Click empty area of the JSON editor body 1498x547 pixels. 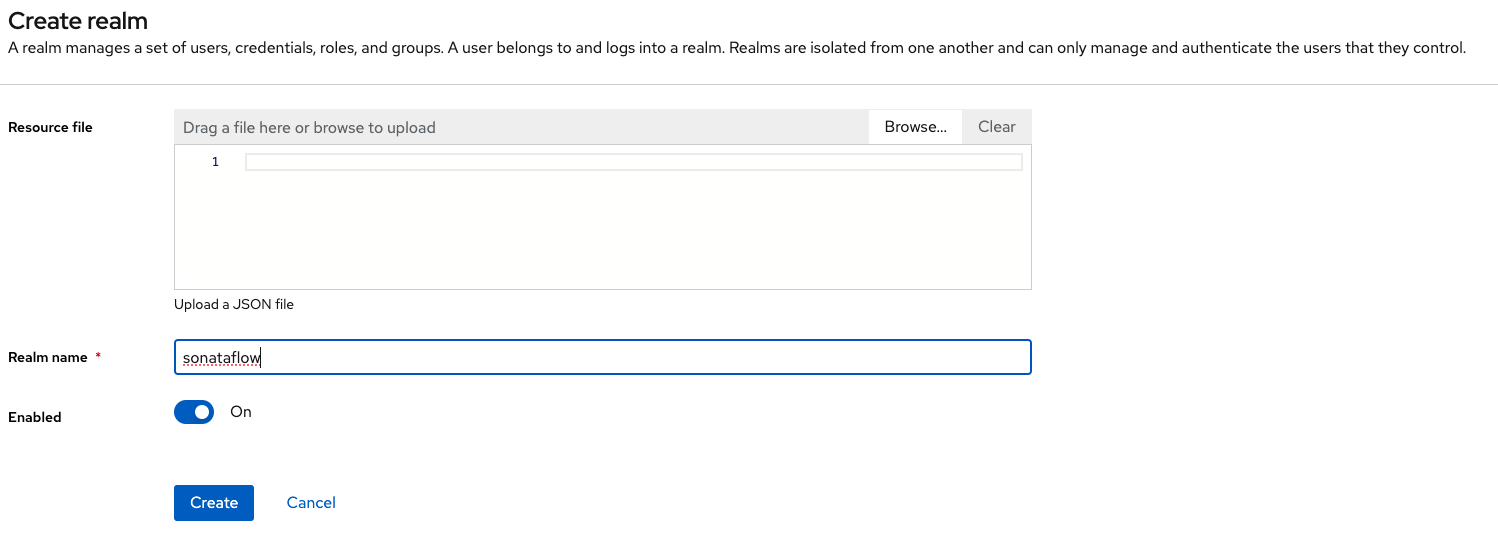(600, 235)
